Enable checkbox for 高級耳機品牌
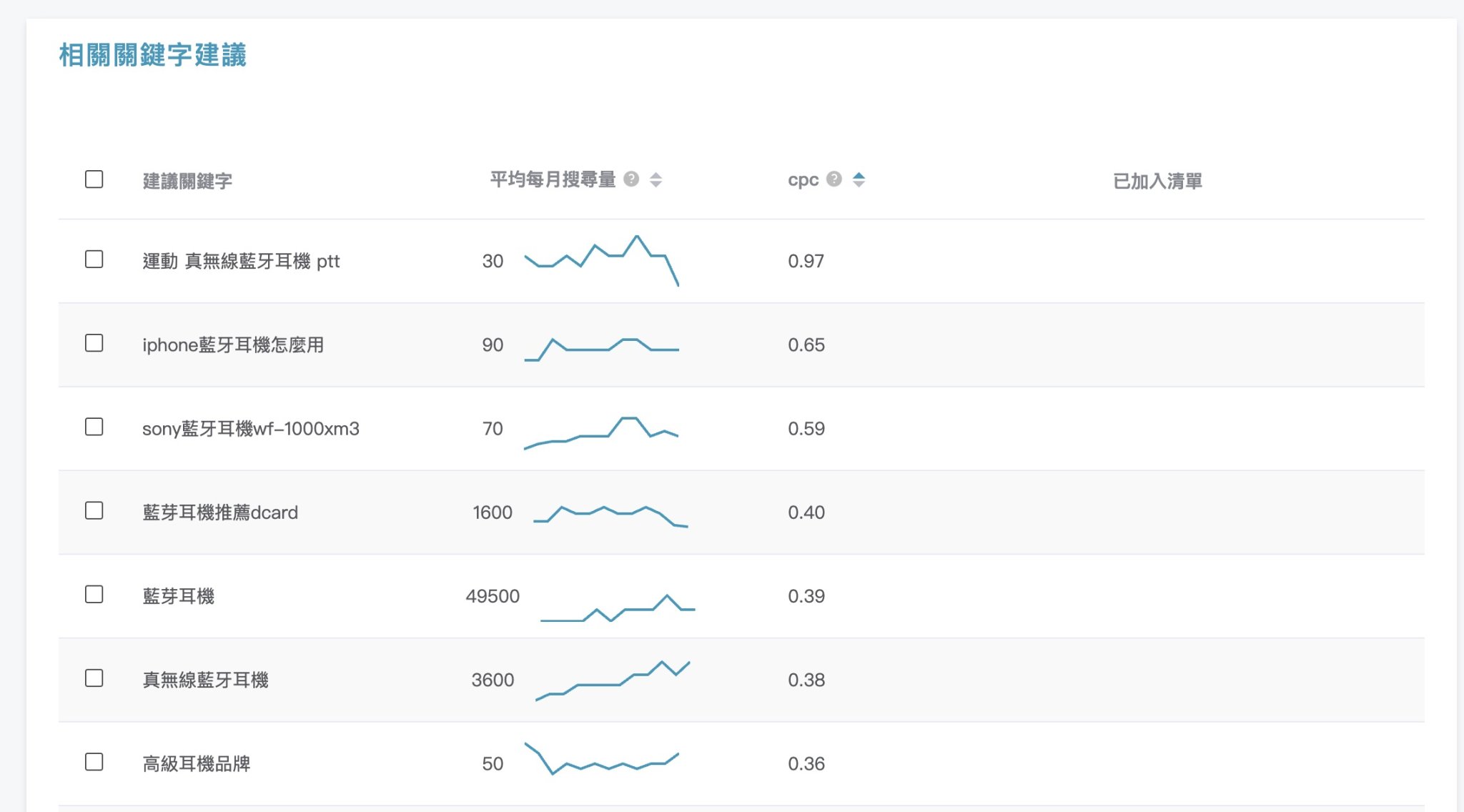Image resolution: width=1464 pixels, height=812 pixels. pos(94,762)
